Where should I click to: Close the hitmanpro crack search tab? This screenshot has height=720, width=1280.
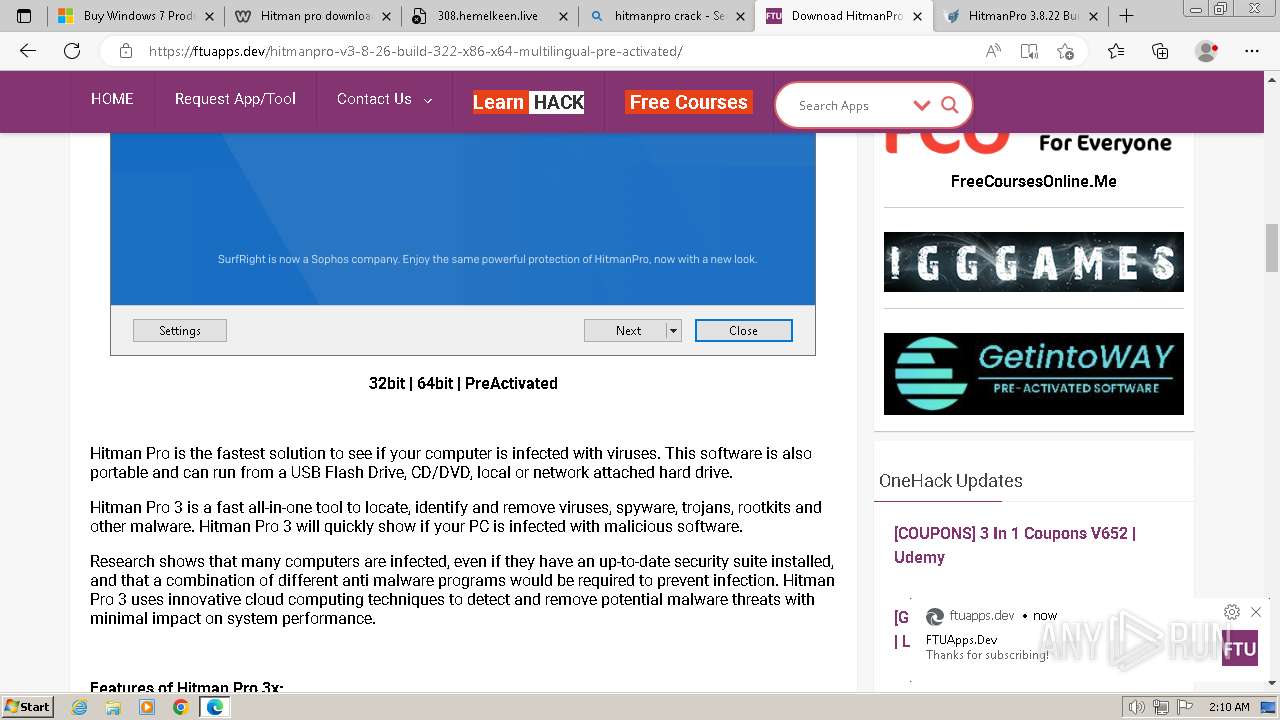740,16
